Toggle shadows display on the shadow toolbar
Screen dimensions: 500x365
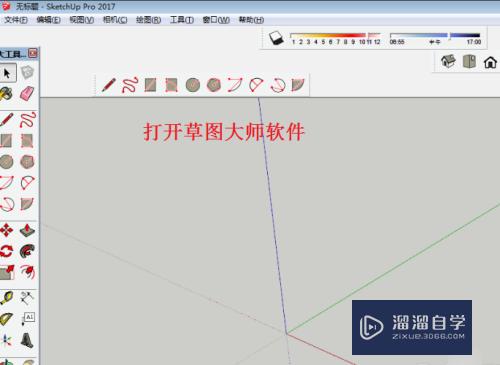(276, 38)
